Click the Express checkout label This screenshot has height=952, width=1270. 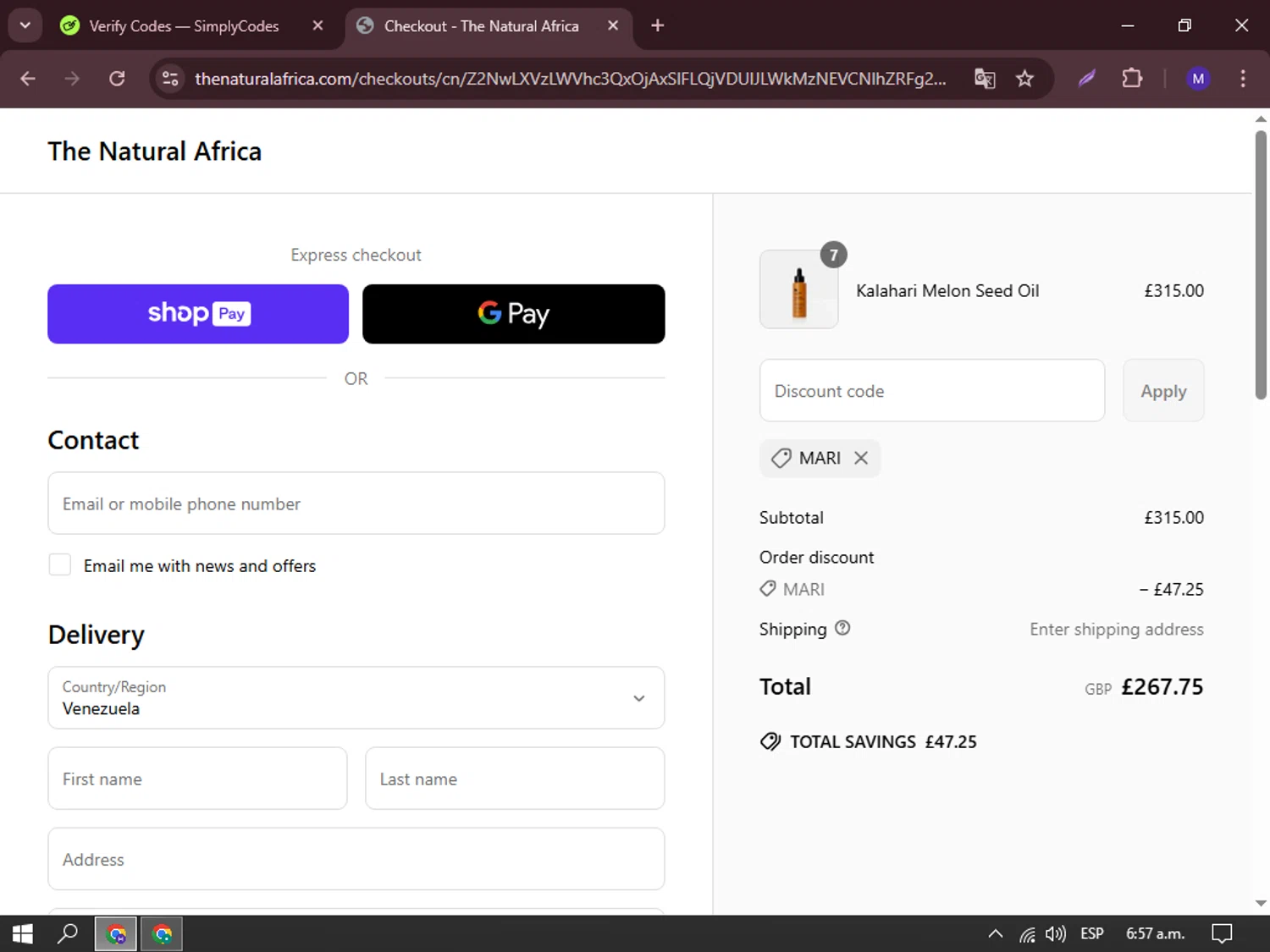tap(356, 255)
